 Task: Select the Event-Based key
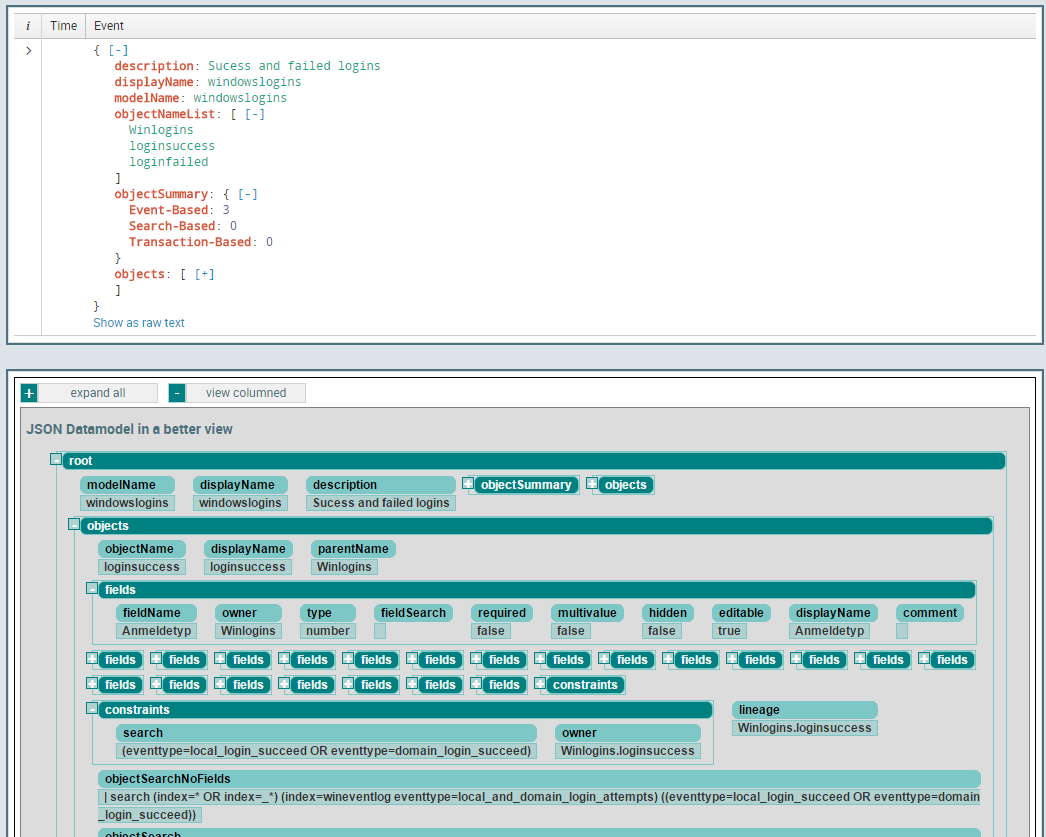[169, 210]
